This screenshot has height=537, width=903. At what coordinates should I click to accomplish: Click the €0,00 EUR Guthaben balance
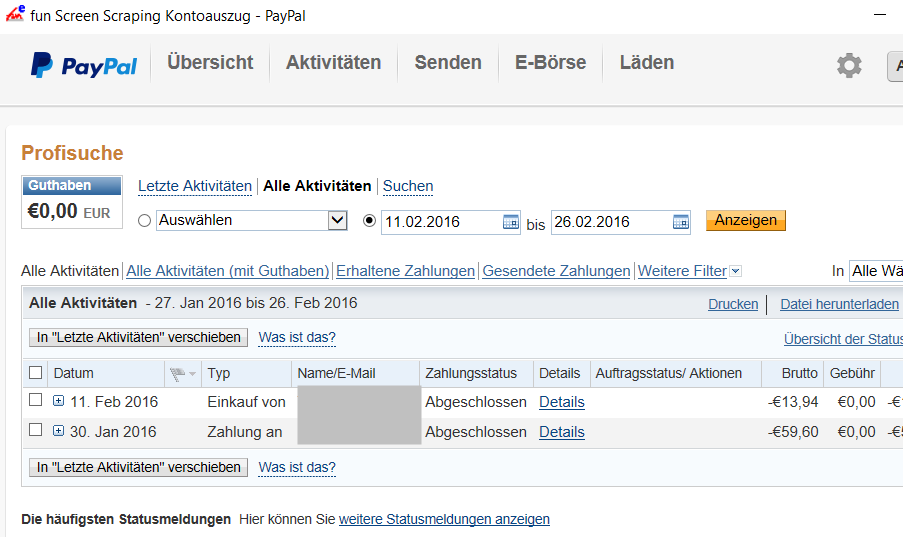click(x=69, y=211)
